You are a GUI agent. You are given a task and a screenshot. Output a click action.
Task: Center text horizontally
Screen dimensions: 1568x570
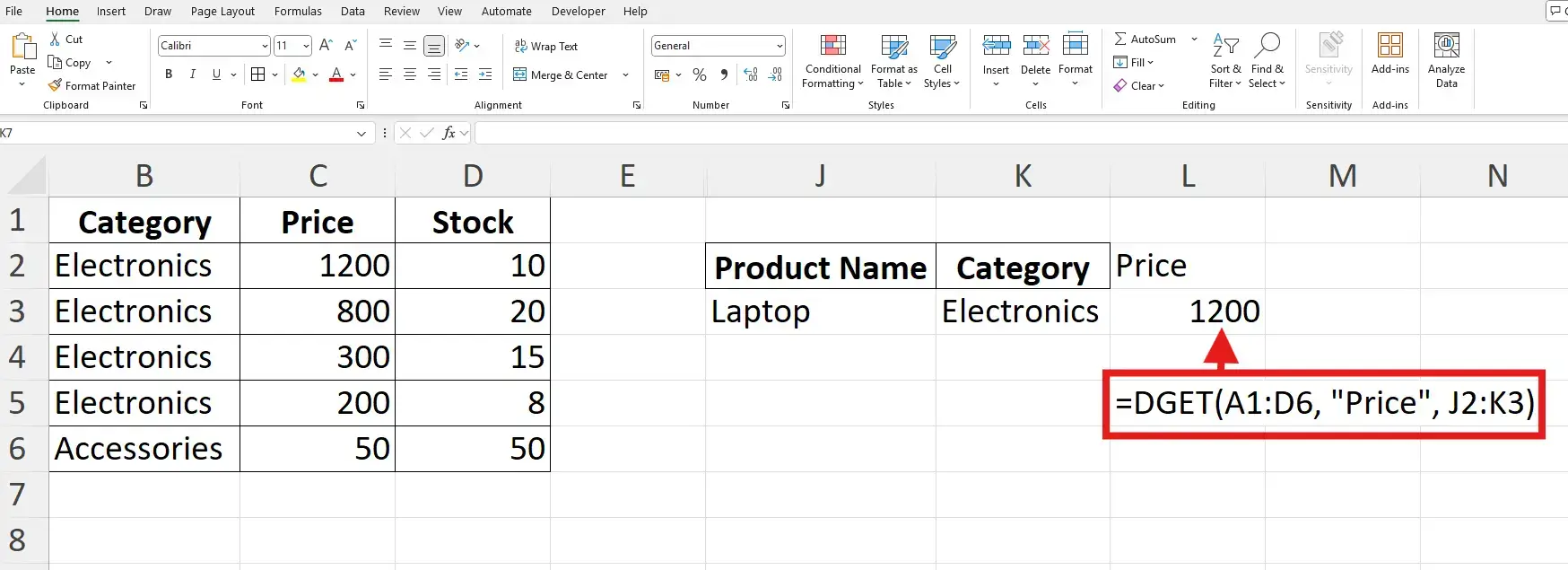tap(410, 75)
